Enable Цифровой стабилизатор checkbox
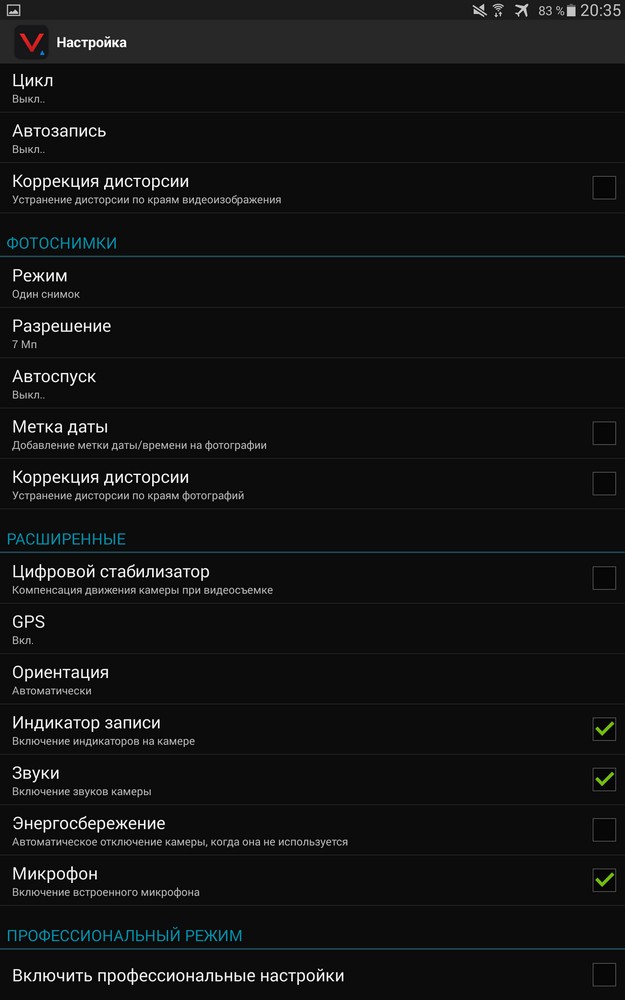This screenshot has width=625, height=1000. click(604, 578)
